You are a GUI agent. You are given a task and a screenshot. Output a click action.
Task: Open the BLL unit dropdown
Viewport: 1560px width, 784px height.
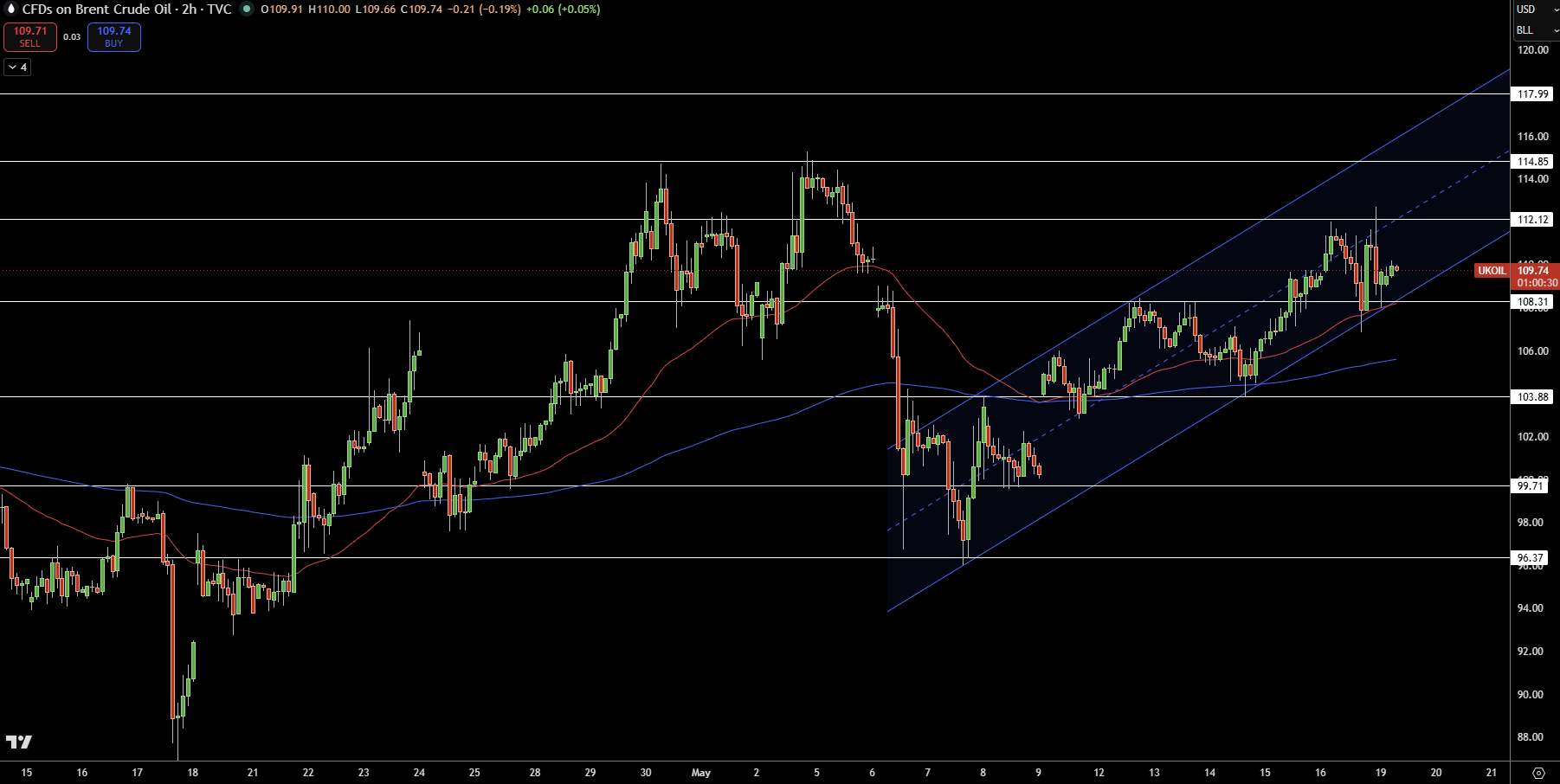click(1535, 30)
